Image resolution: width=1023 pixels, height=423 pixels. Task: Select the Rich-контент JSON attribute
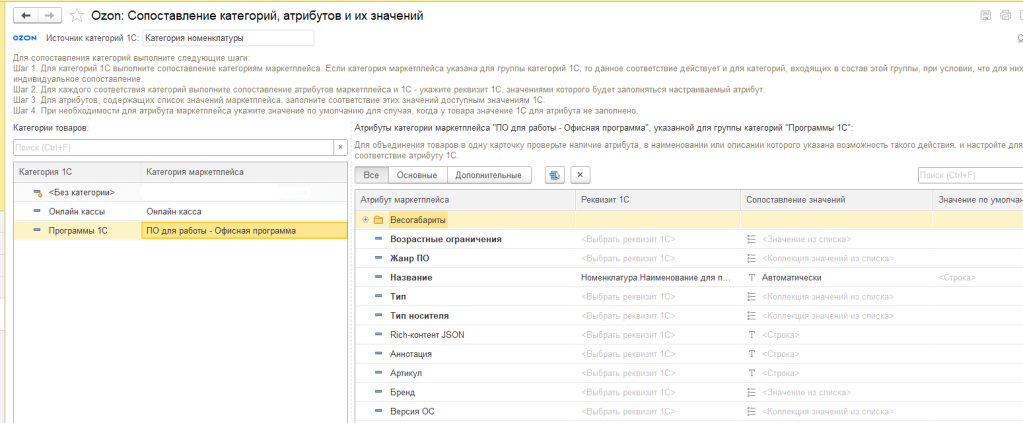(427, 335)
